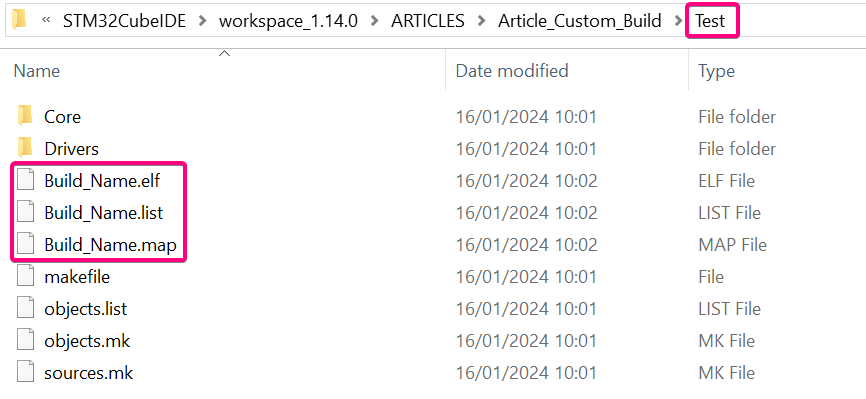Click the objects.mk file icon
This screenshot has width=866, height=399.
coord(25,340)
